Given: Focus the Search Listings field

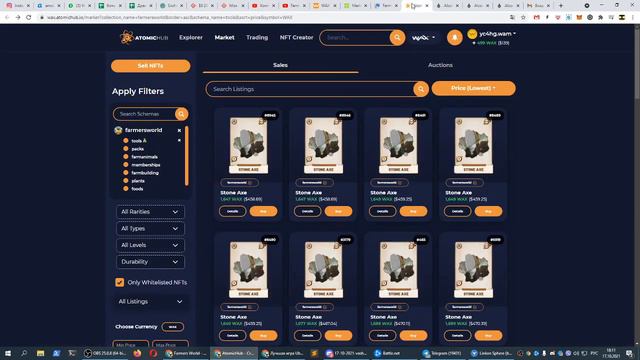Looking at the screenshot, I should (x=312, y=89).
